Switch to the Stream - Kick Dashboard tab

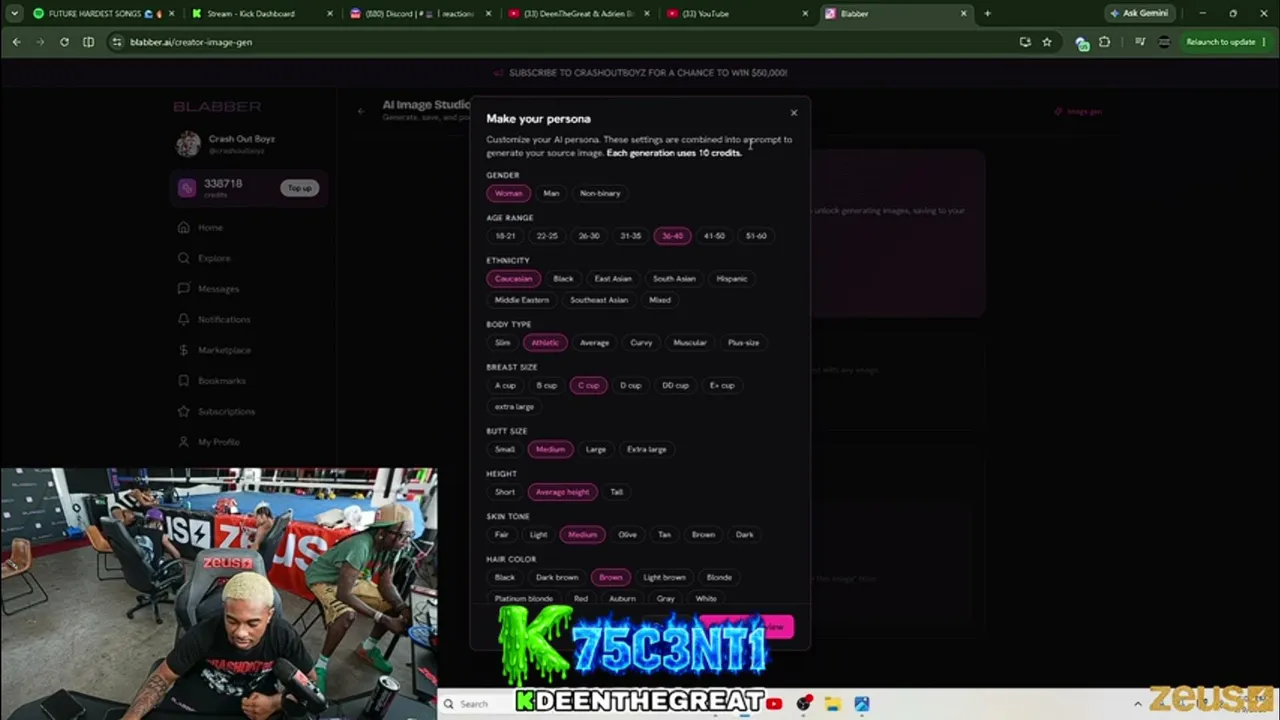(x=260, y=14)
